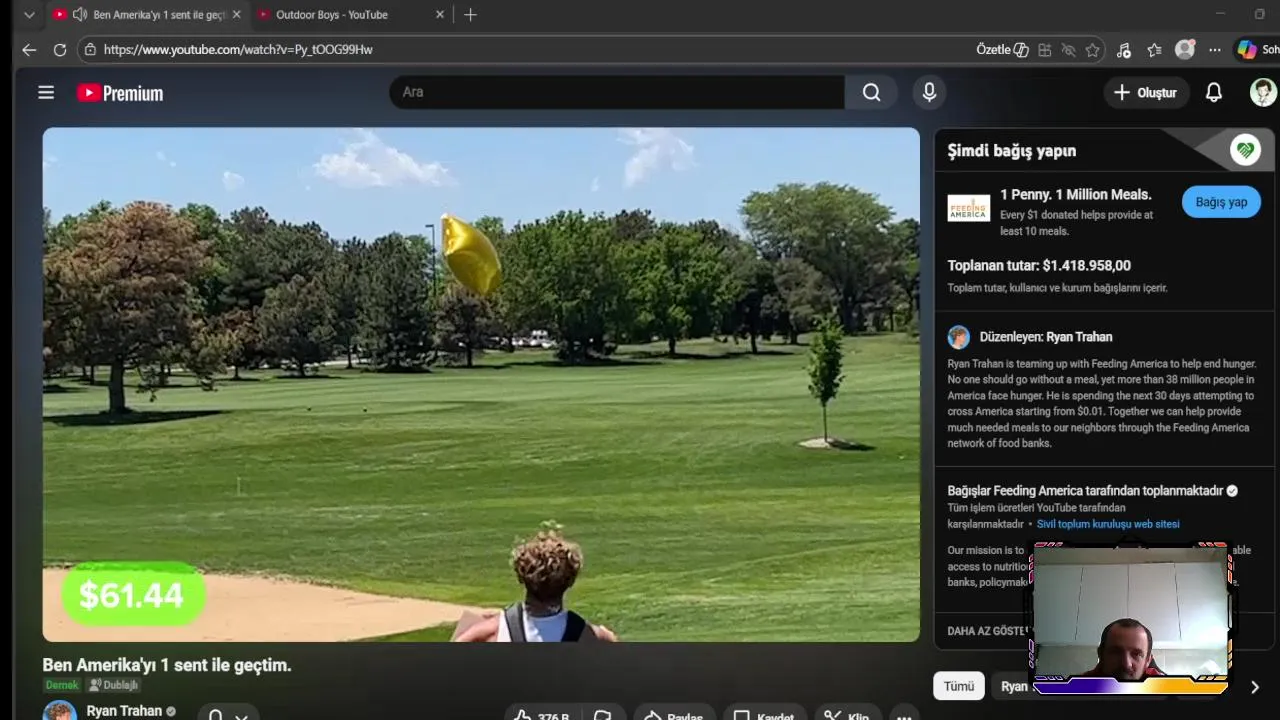Switch to the Ben Amerika'yı 1 sent tab
1280x720 pixels.
pos(146,15)
